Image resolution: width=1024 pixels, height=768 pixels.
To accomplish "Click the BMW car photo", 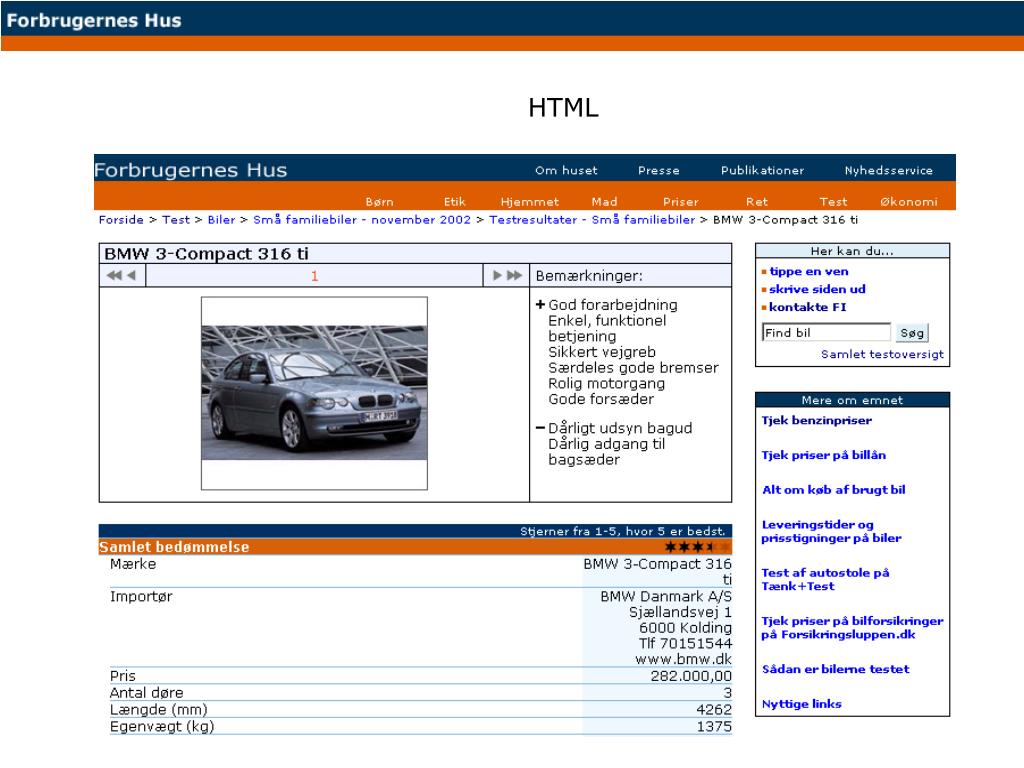I will tap(314, 392).
